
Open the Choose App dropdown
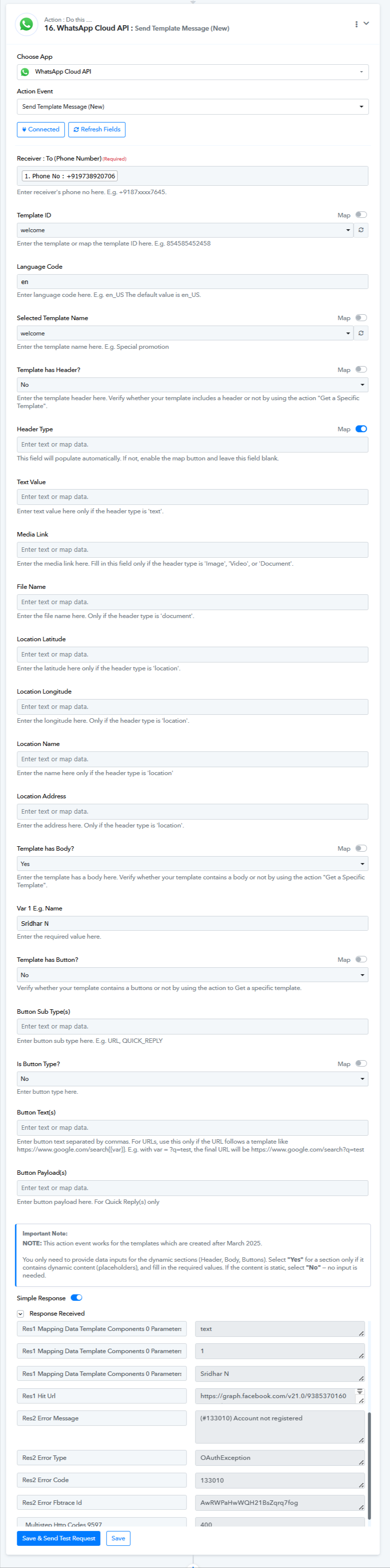192,72
